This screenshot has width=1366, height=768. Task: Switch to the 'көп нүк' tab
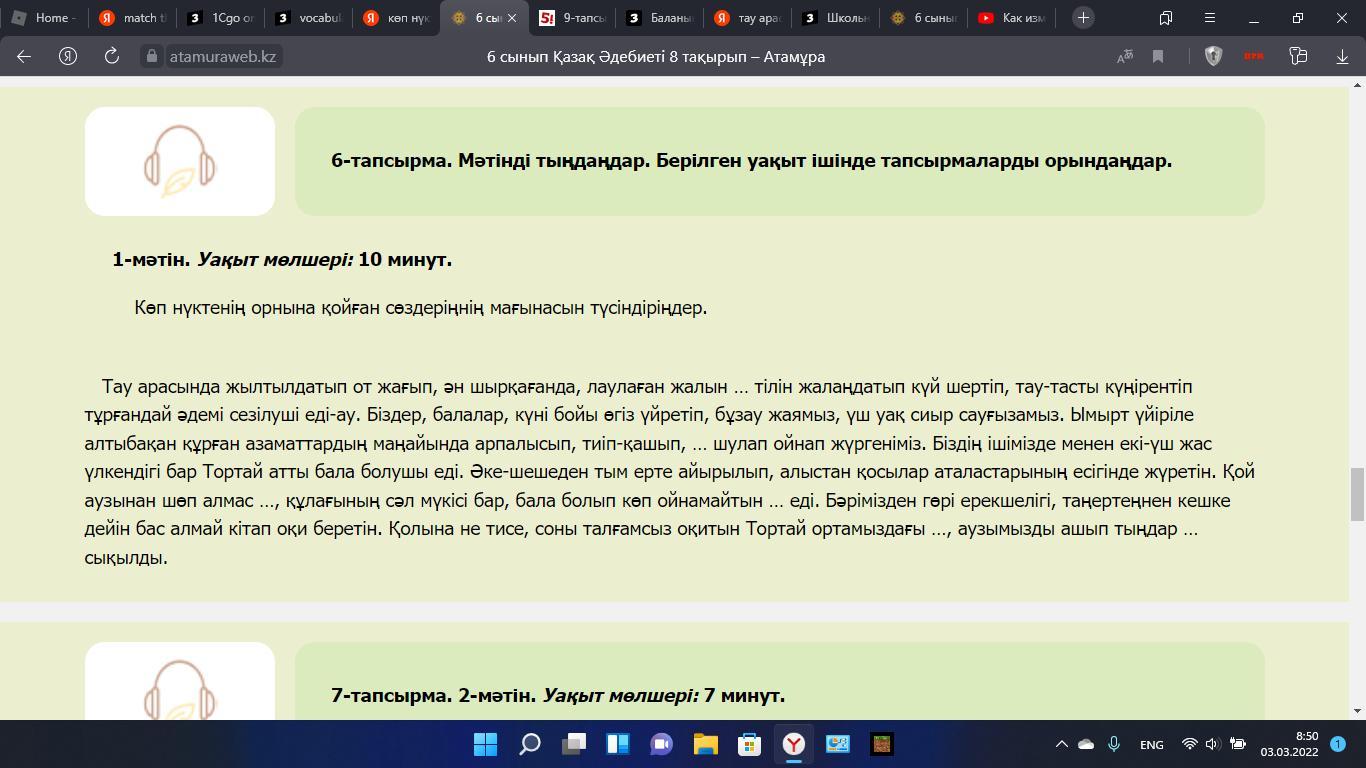[x=396, y=18]
